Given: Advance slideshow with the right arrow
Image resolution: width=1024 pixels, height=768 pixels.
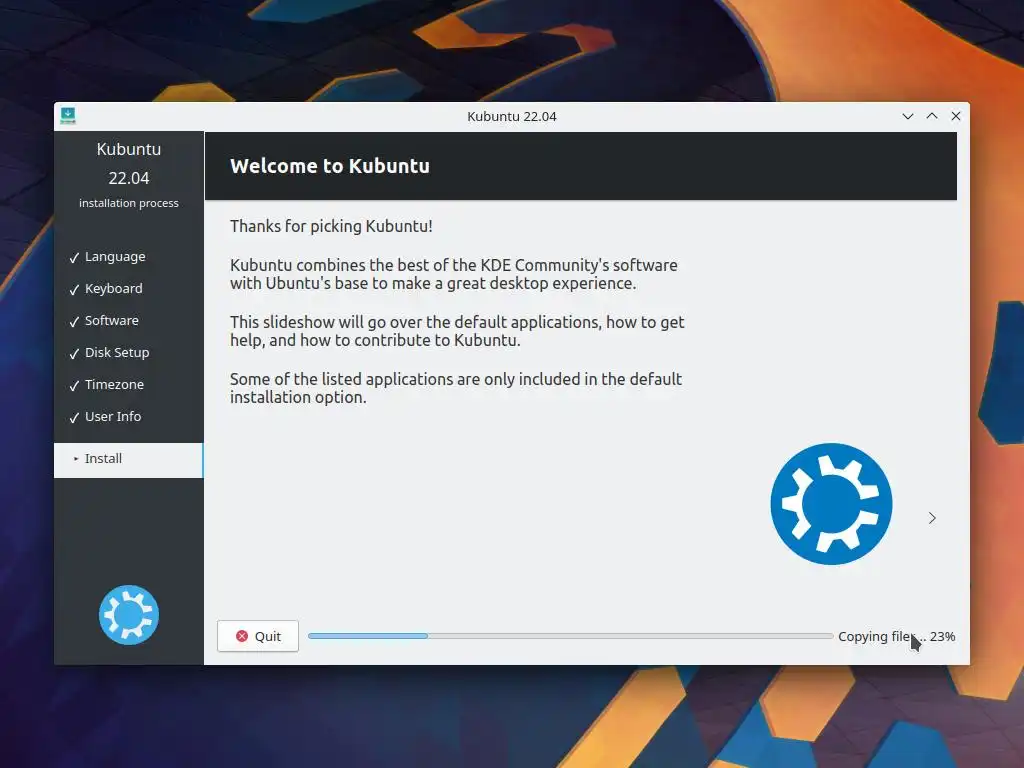Looking at the screenshot, I should click(932, 518).
